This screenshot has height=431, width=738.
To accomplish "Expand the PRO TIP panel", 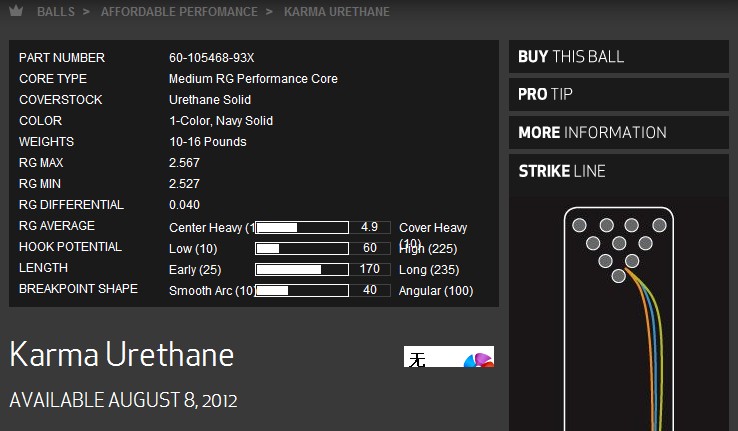I will click(x=618, y=94).
